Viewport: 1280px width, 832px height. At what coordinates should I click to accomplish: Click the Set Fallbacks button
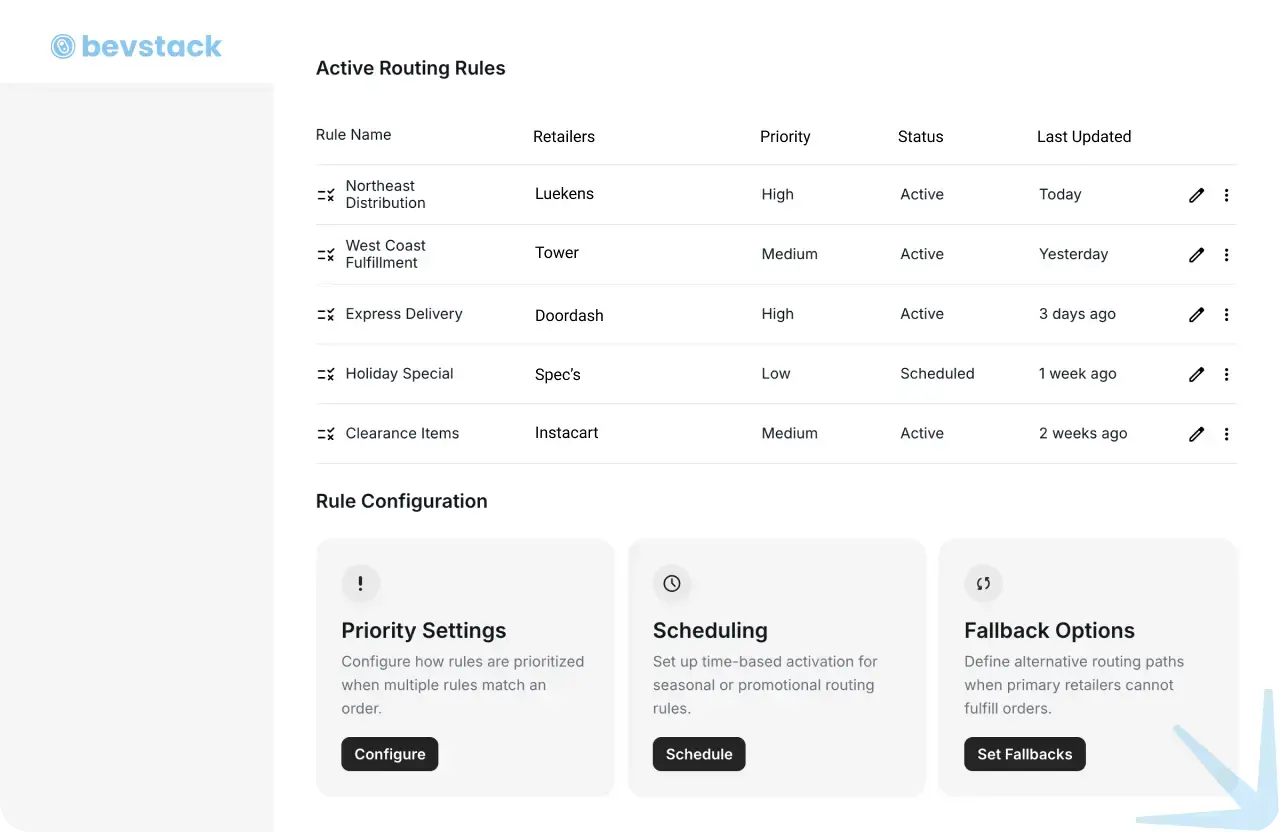1024,754
